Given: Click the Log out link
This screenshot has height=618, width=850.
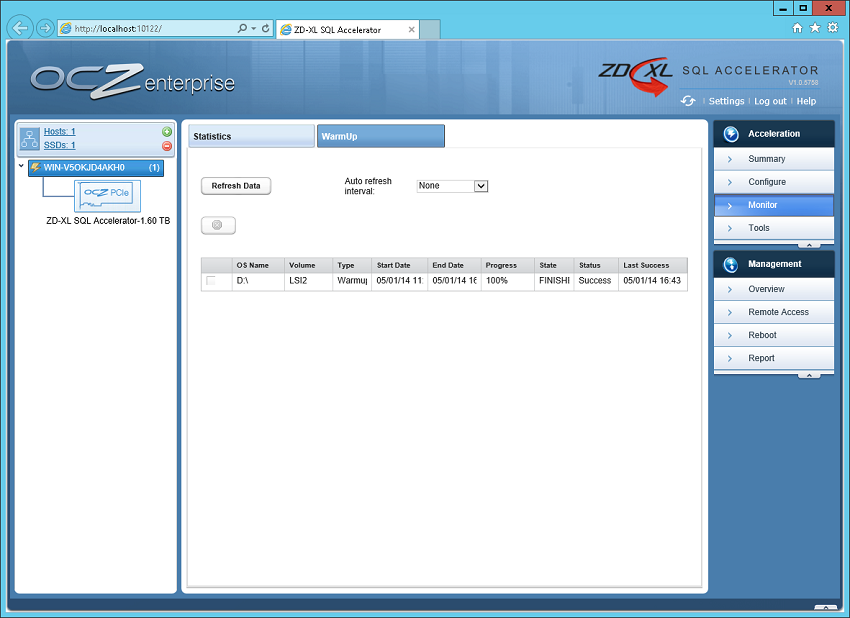Looking at the screenshot, I should point(770,101).
